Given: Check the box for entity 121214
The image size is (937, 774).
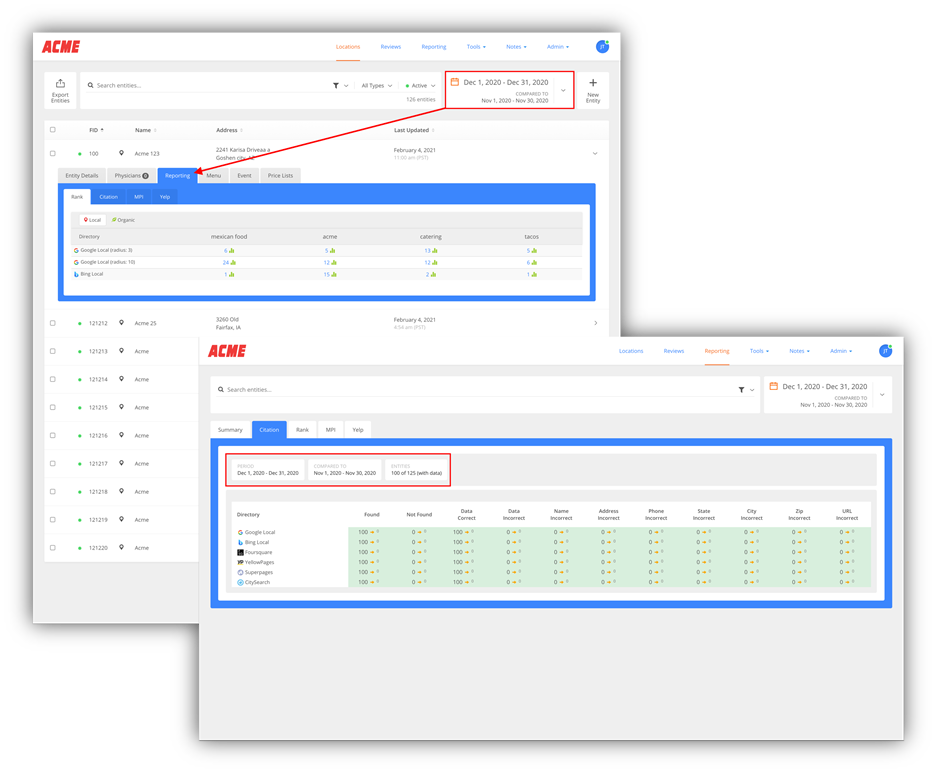Looking at the screenshot, I should (x=53, y=380).
